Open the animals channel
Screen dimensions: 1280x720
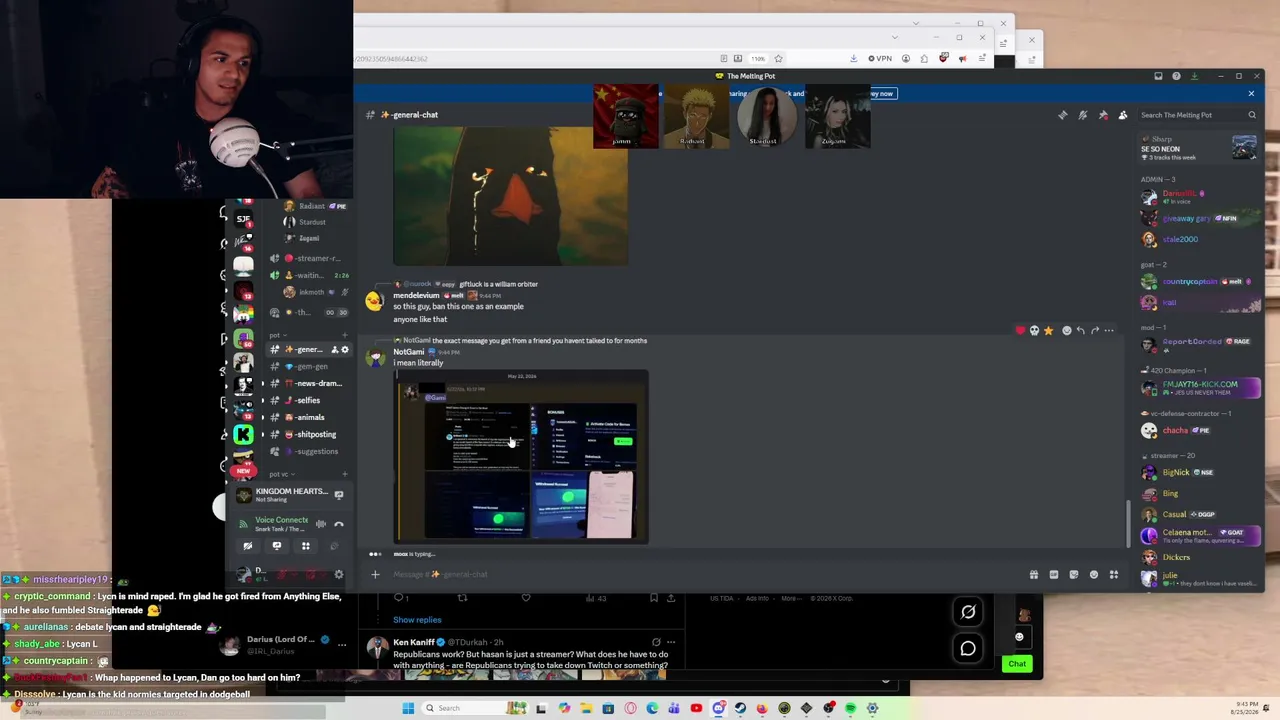click(x=305, y=418)
